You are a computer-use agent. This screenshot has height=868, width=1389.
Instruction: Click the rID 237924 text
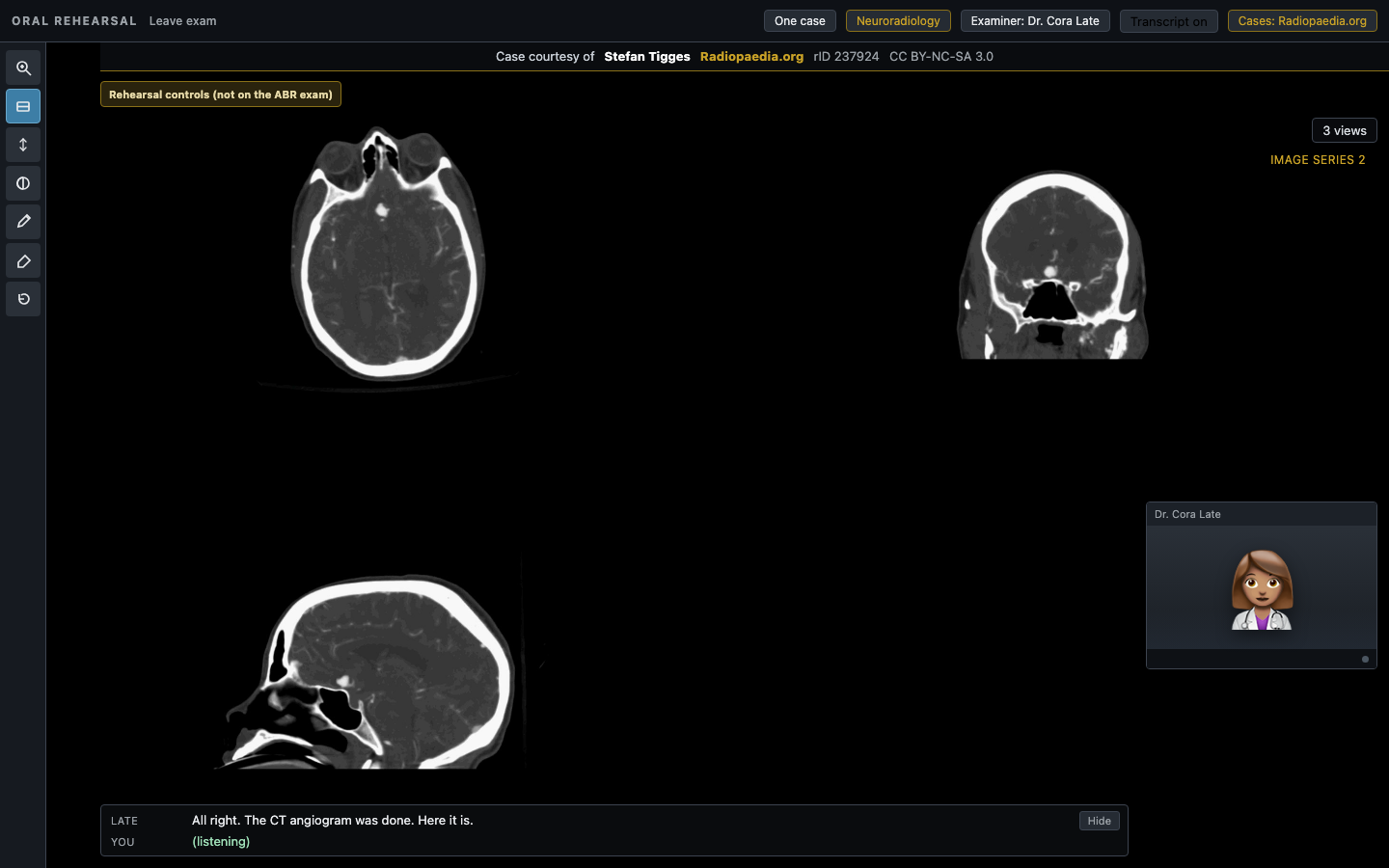pyautogui.click(x=846, y=57)
